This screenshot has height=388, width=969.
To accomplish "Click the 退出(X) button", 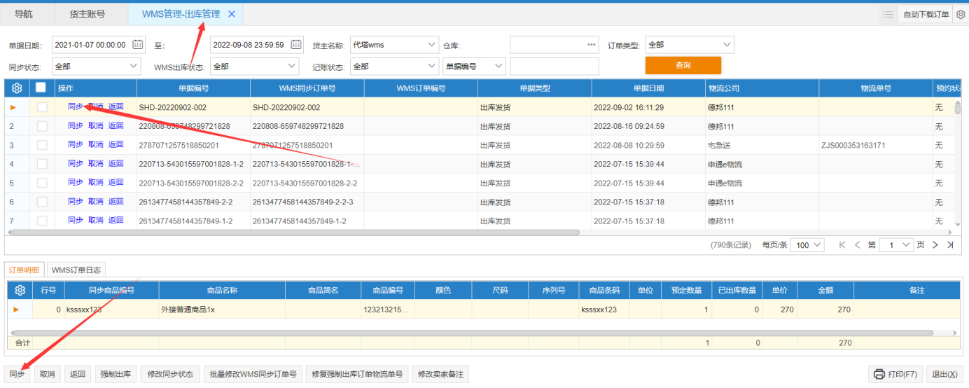I will (944, 374).
